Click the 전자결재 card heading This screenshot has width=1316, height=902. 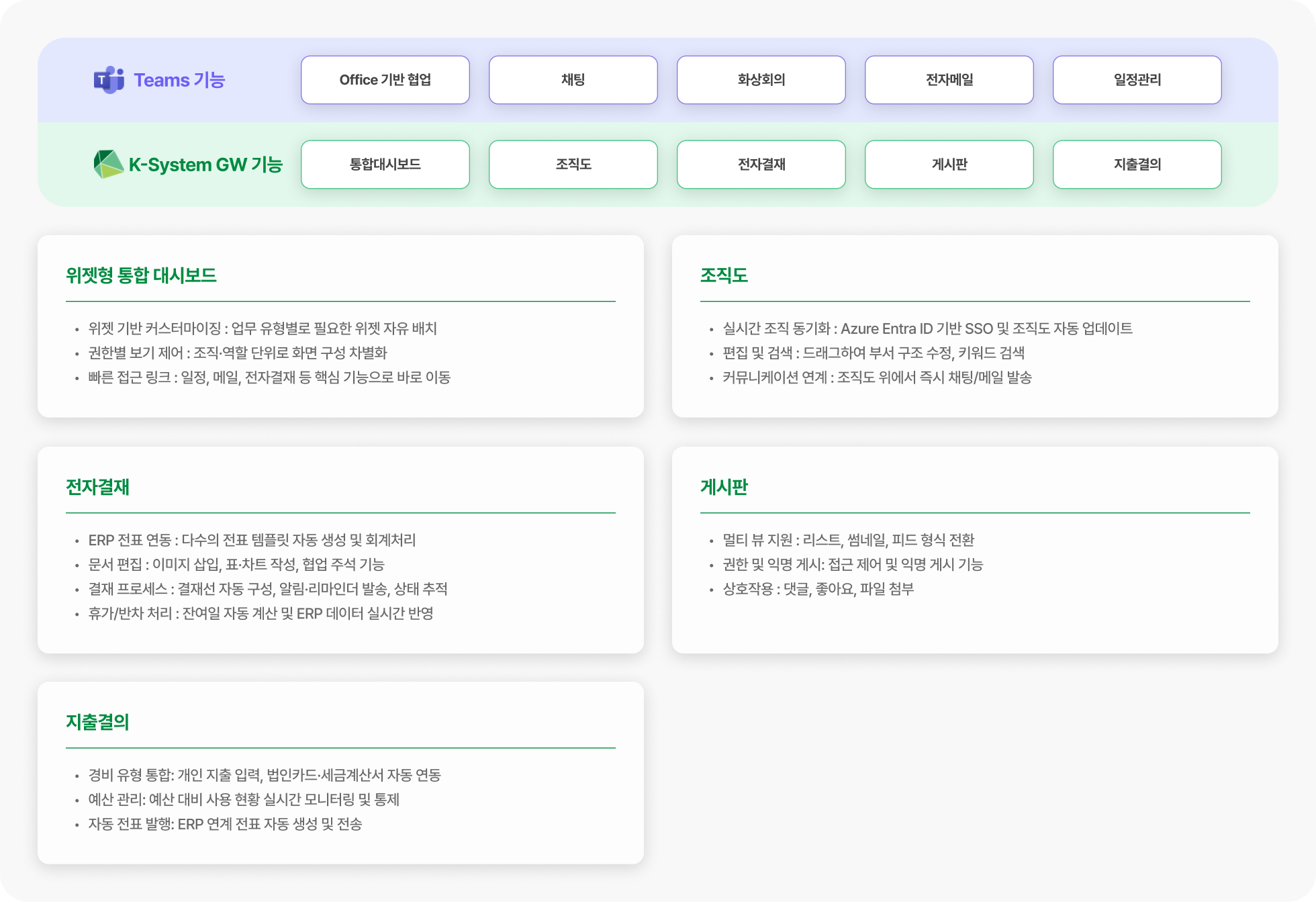point(97,487)
